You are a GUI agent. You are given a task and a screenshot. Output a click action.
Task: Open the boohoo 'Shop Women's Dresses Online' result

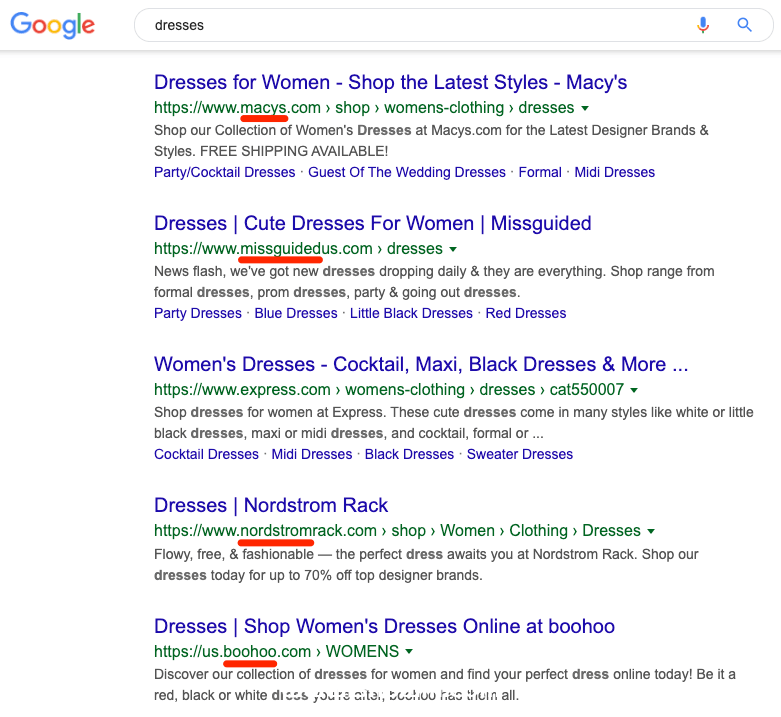click(x=384, y=626)
